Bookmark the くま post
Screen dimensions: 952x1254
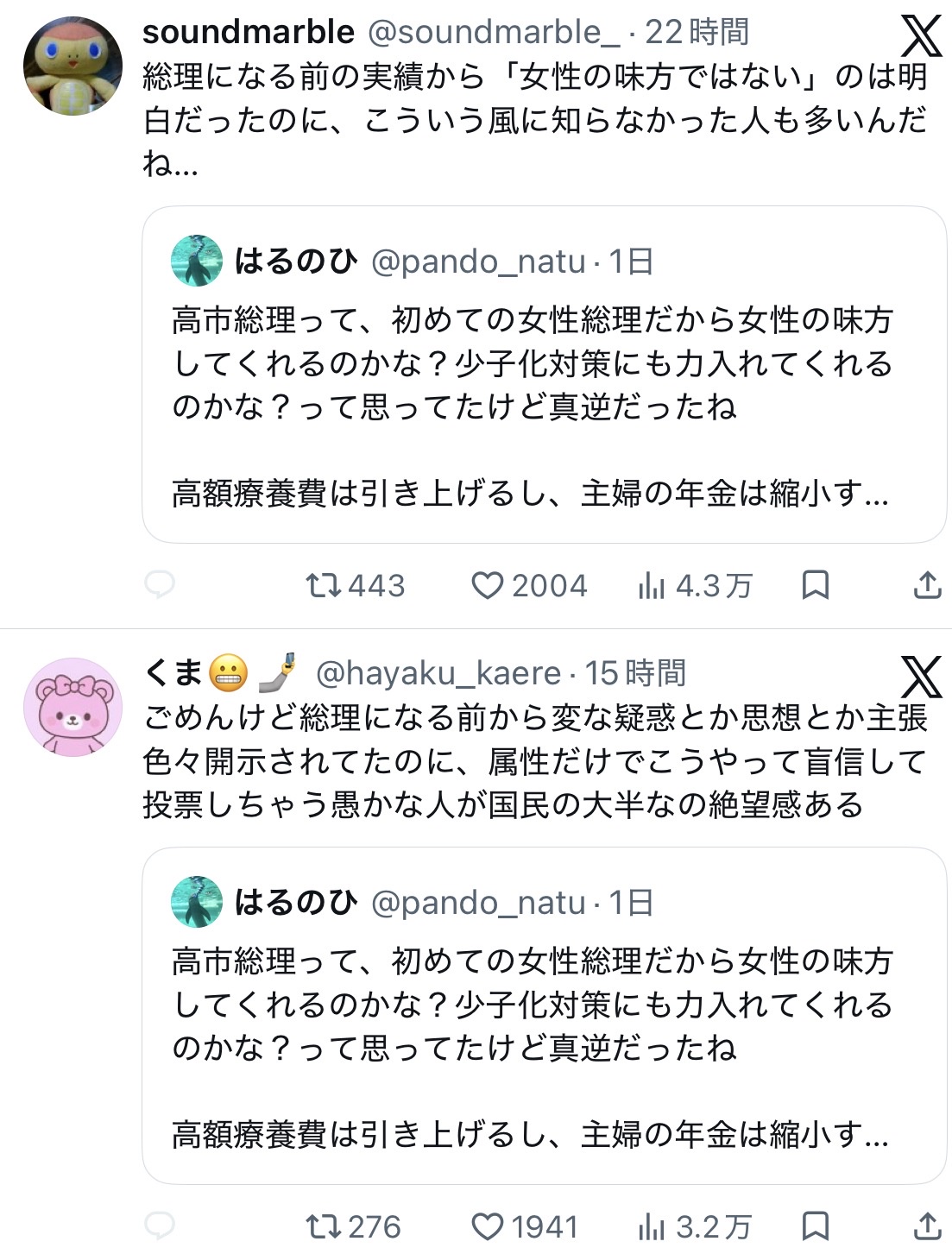click(x=815, y=1226)
